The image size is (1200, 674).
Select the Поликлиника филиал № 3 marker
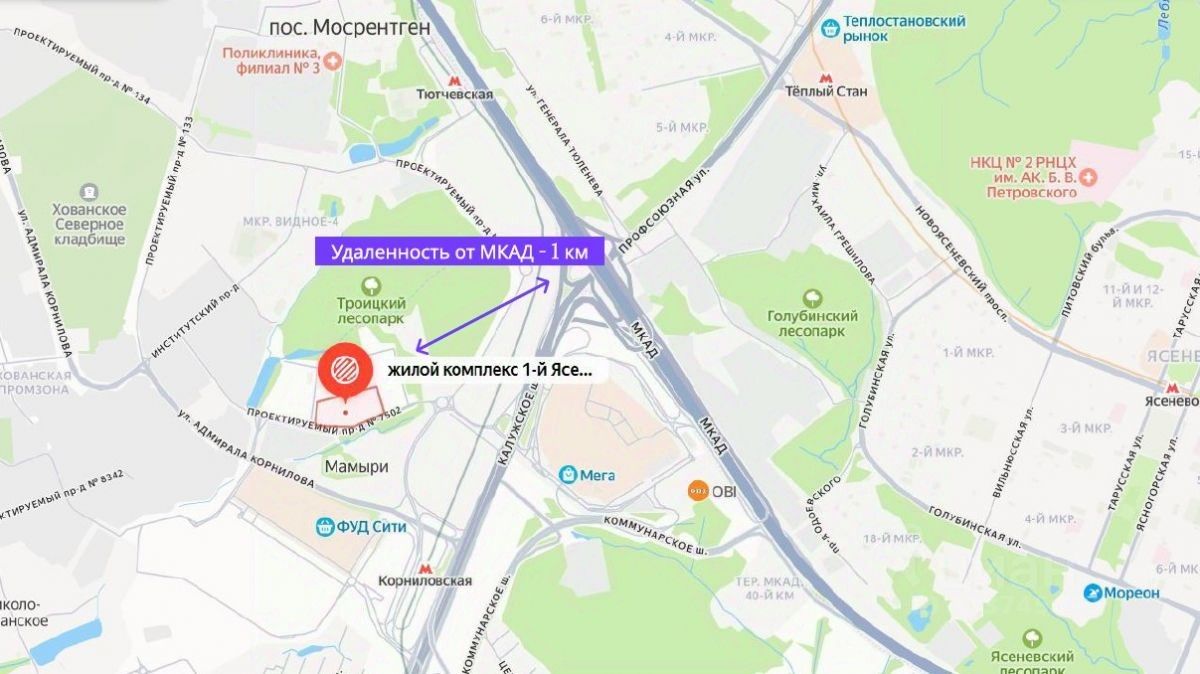pyautogui.click(x=332, y=62)
